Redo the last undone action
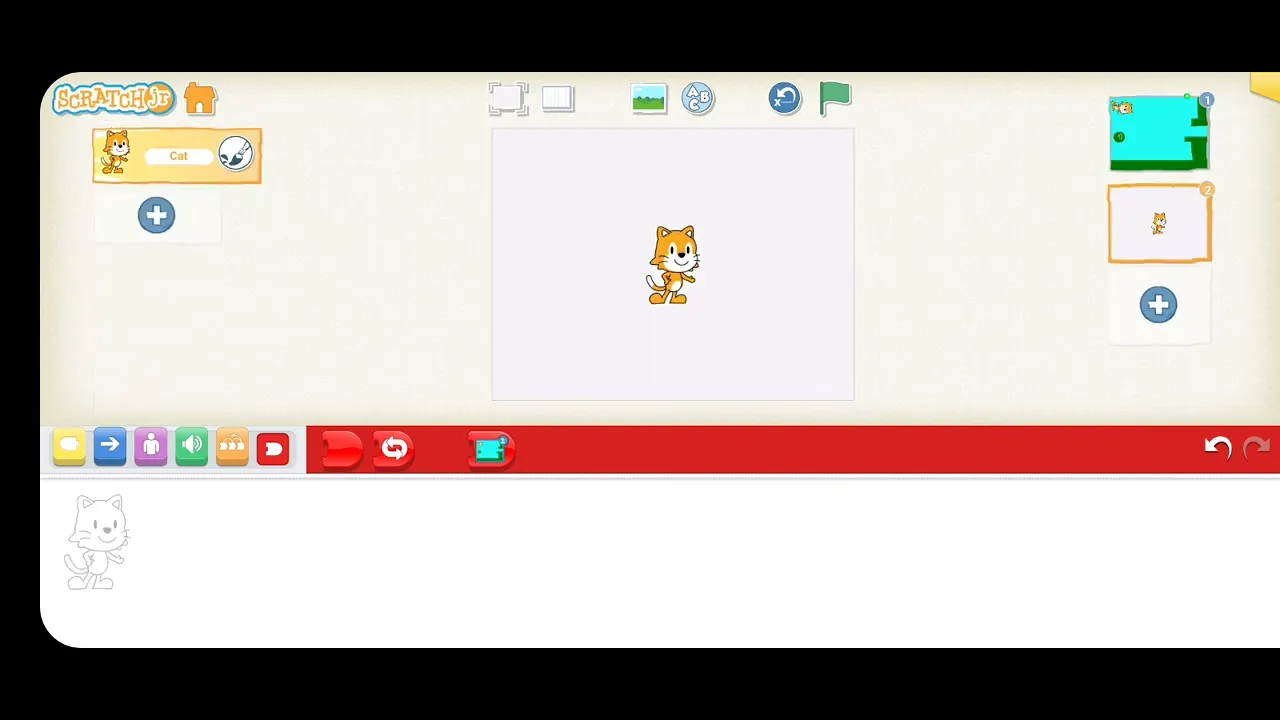Screen dimensions: 1280x720 pos(1256,447)
